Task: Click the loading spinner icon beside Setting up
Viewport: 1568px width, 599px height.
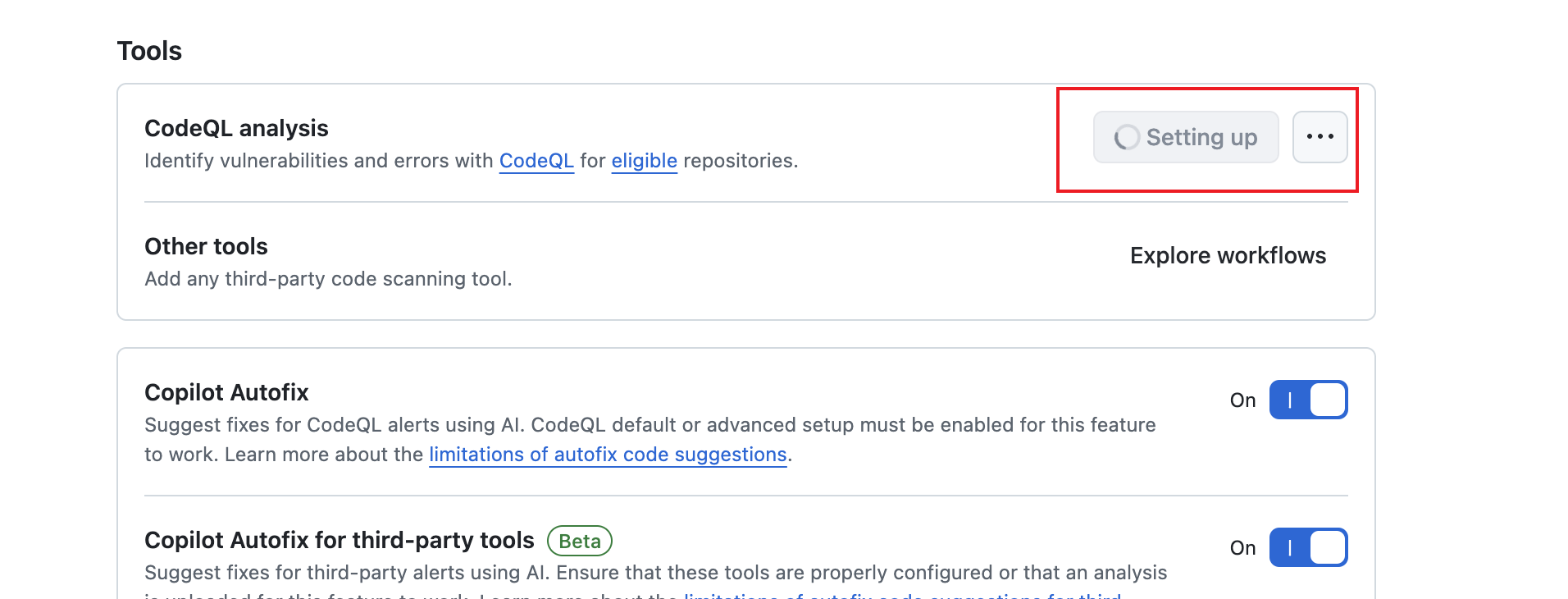Action: 1127,137
